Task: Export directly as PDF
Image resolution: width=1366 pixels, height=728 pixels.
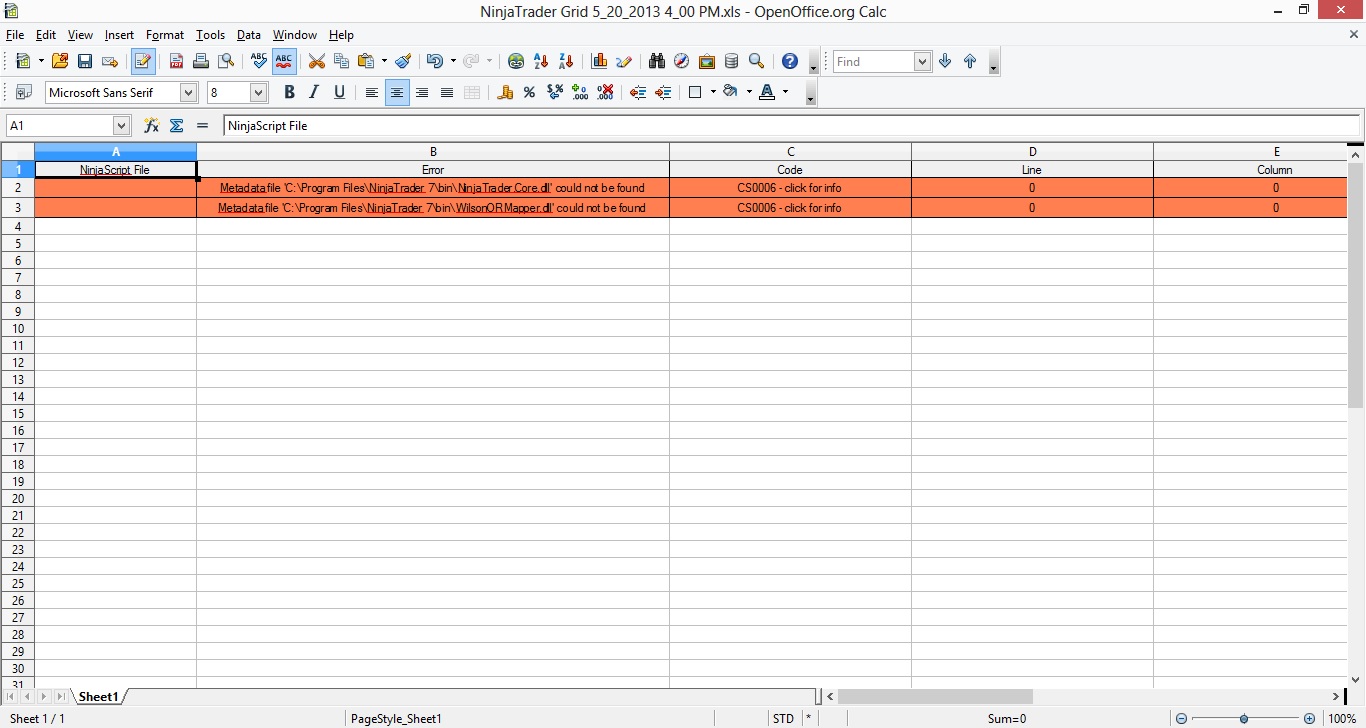Action: pos(176,61)
